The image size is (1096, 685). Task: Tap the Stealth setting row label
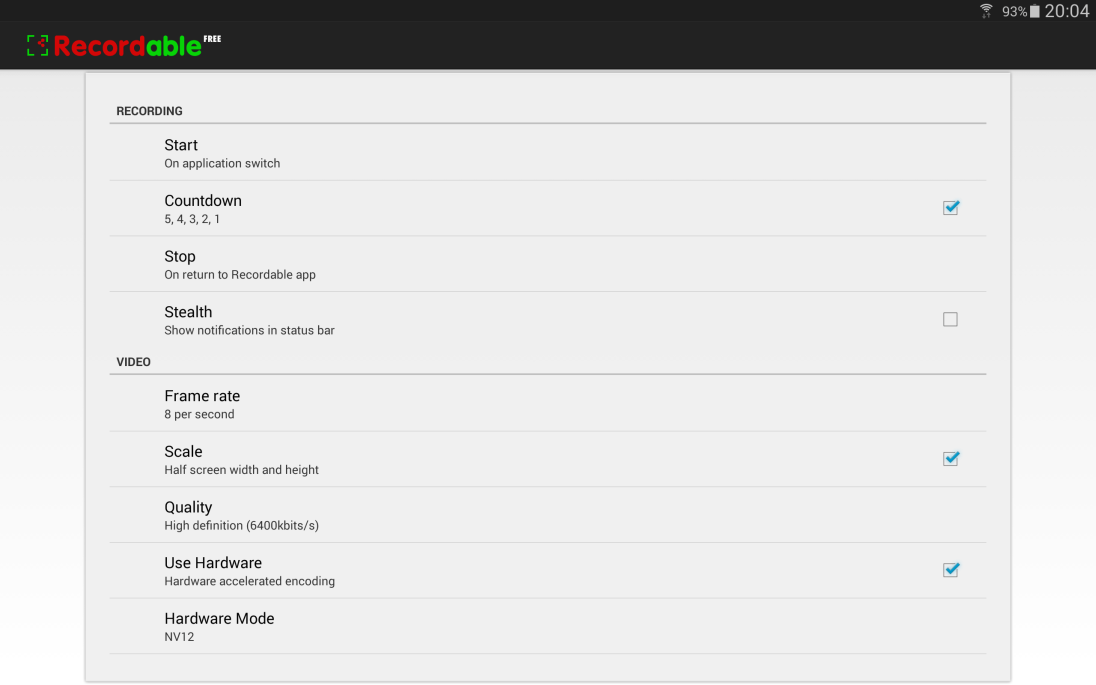[x=188, y=312]
